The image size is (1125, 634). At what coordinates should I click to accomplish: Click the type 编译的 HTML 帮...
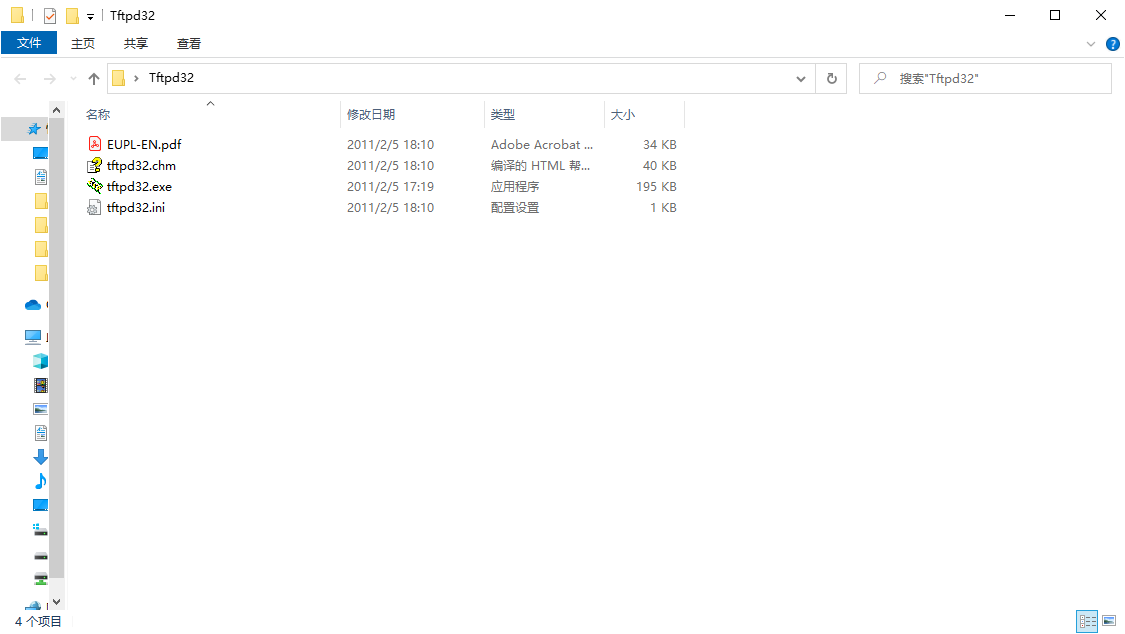[x=540, y=166]
